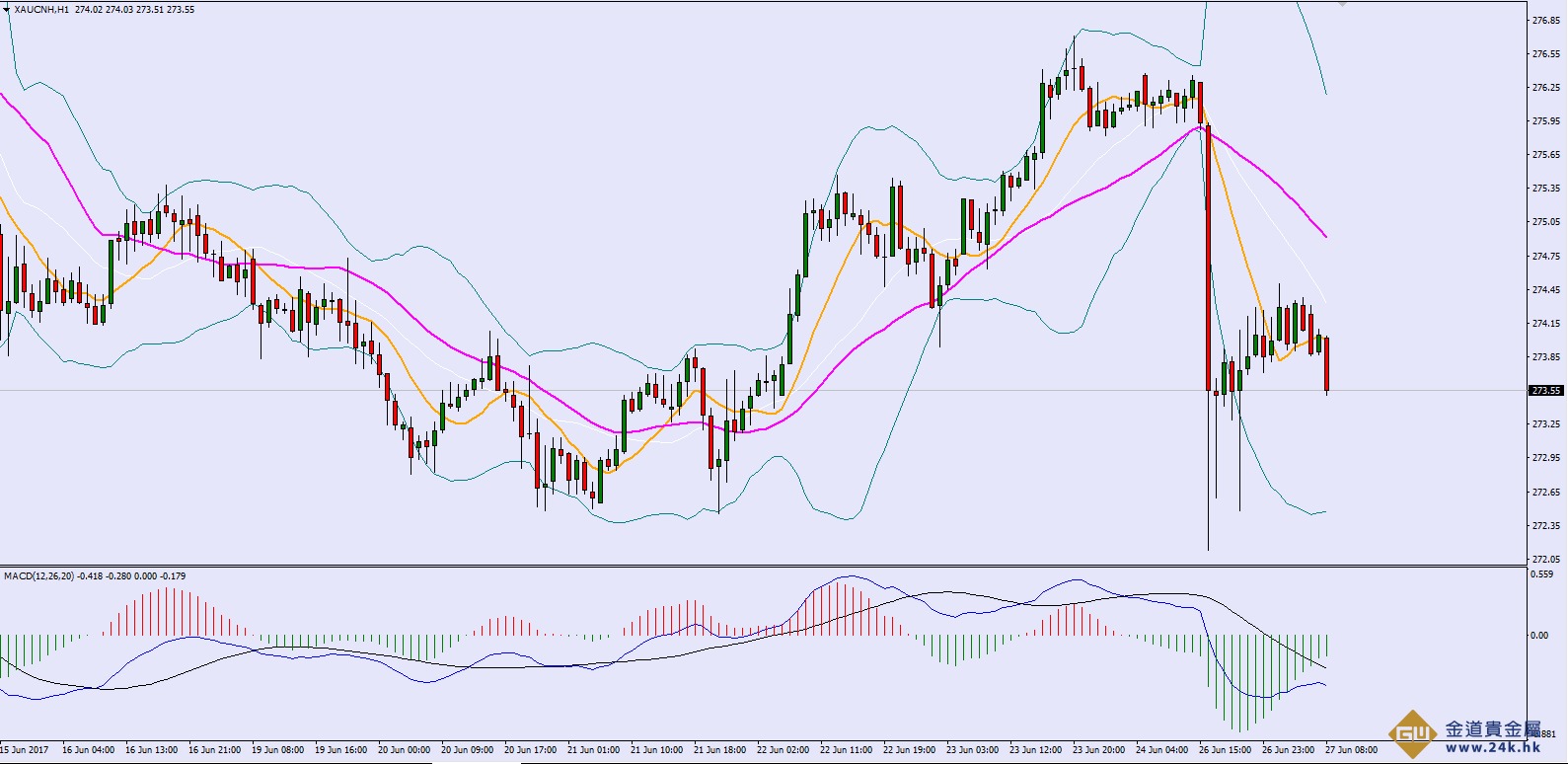Image resolution: width=1568 pixels, height=764 pixels.
Task: Click the 276.85 price scale value
Action: click(1545, 20)
